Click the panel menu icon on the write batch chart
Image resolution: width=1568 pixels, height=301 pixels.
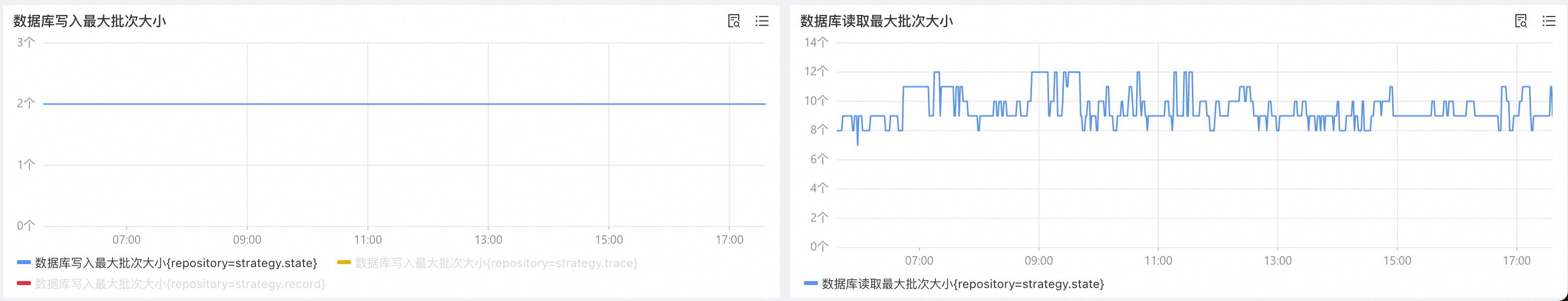(x=763, y=21)
